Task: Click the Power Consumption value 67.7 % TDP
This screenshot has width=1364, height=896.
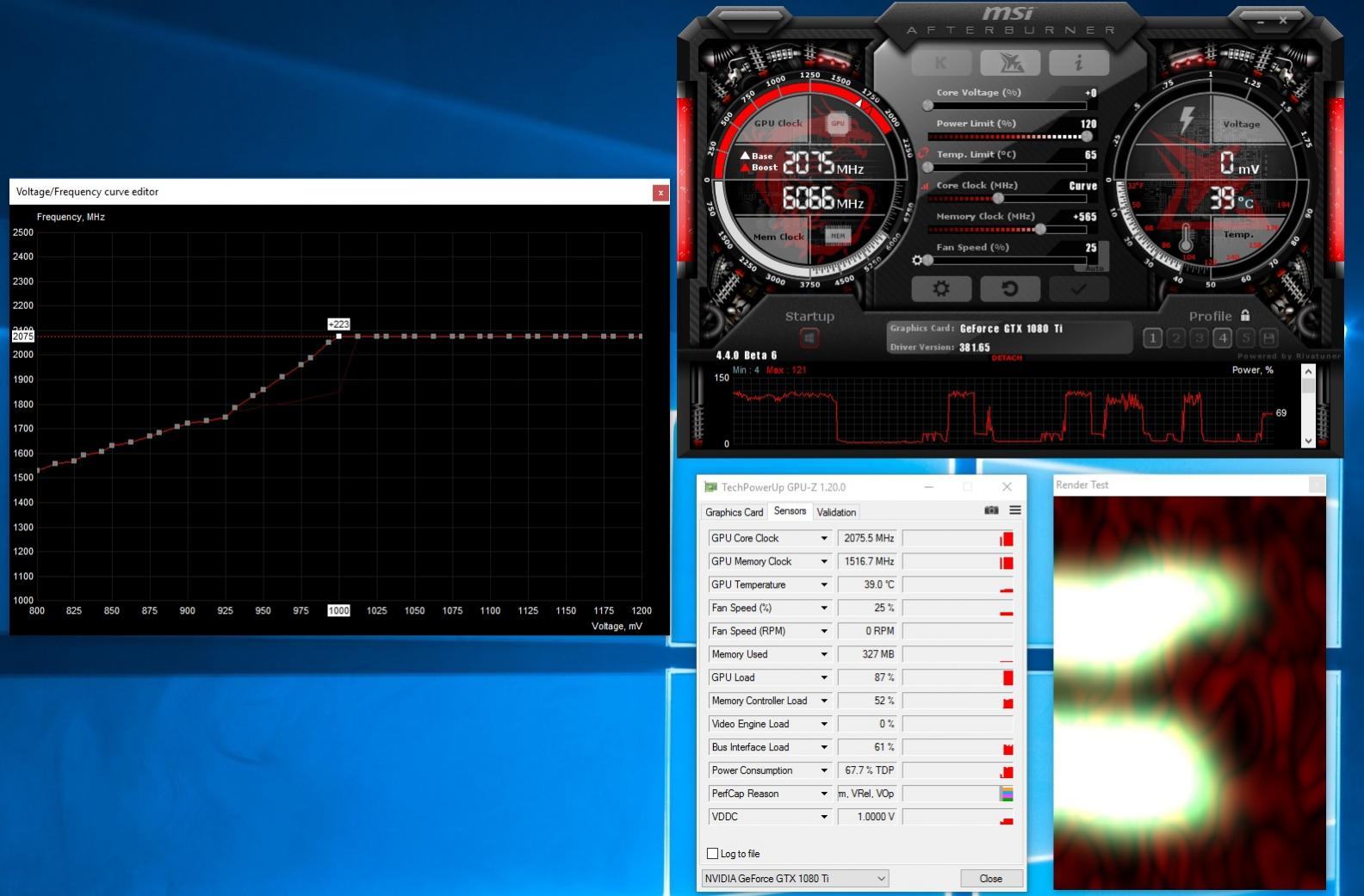Action: (x=868, y=770)
